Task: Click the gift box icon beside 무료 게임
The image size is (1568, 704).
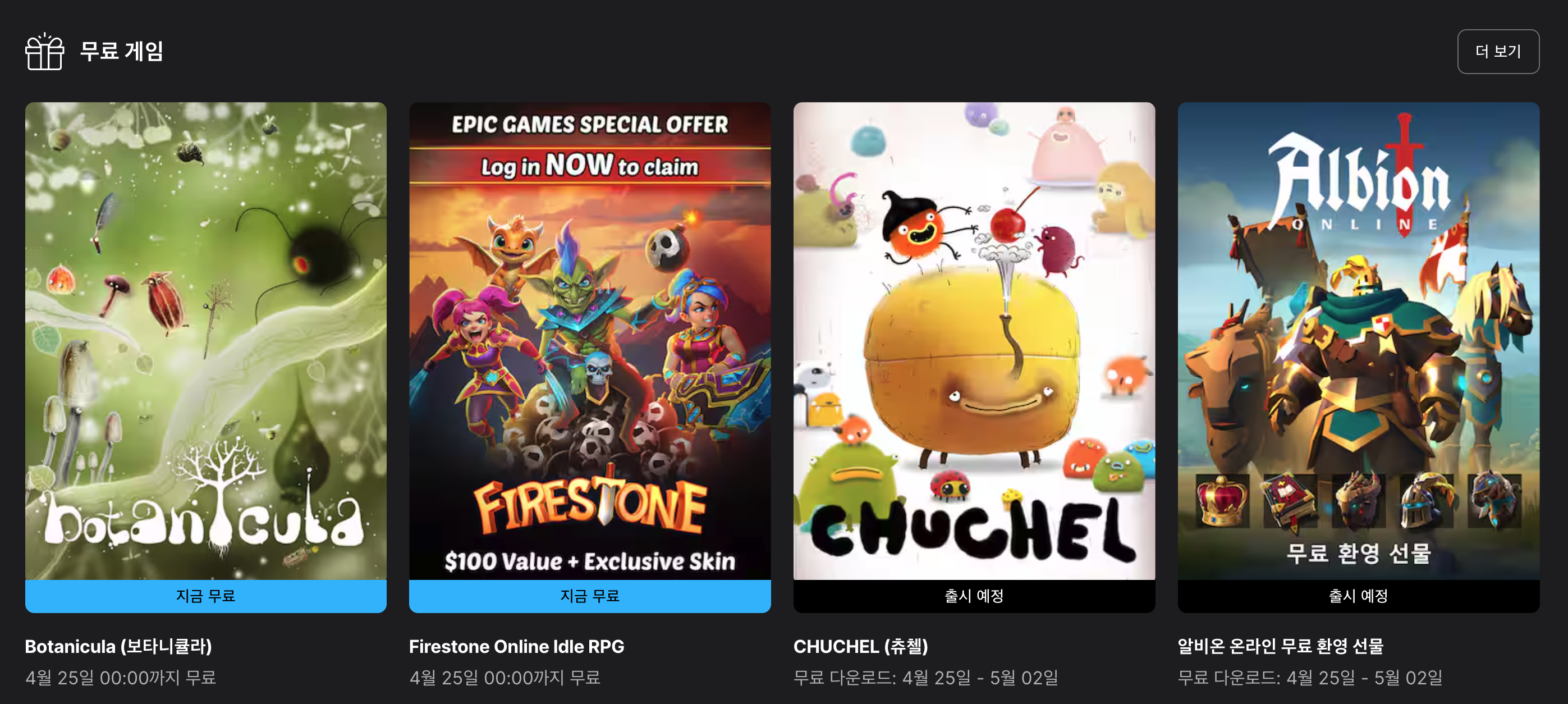Action: click(x=44, y=52)
